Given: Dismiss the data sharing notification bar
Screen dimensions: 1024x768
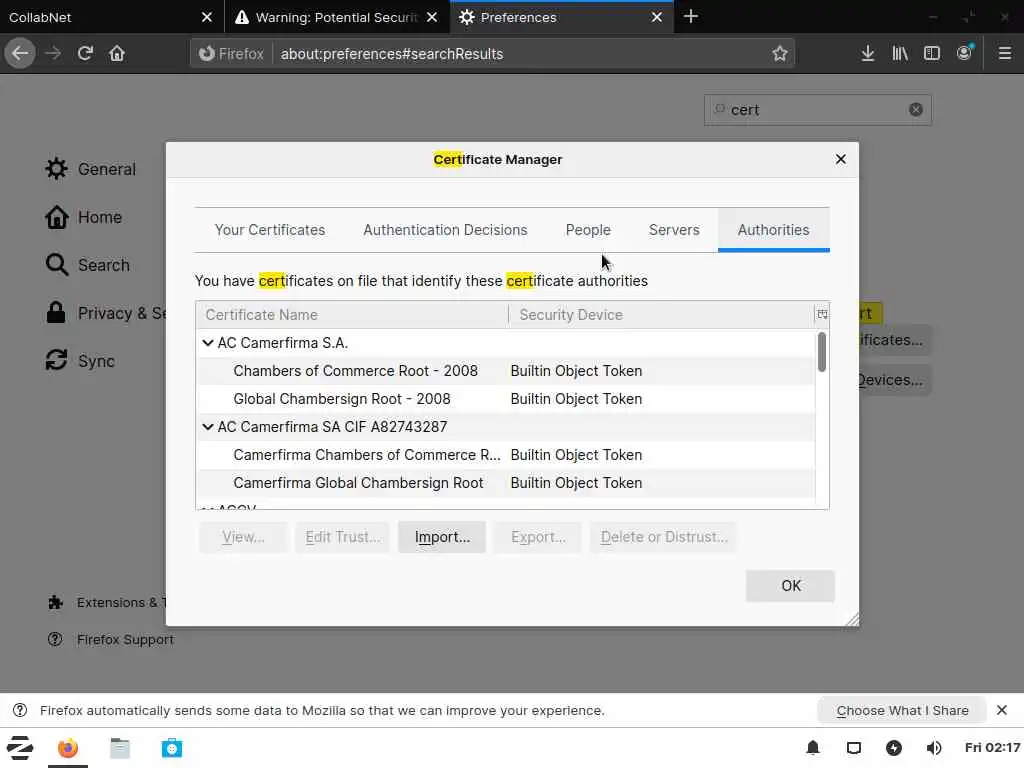Looking at the screenshot, I should pyautogui.click(x=1002, y=710).
